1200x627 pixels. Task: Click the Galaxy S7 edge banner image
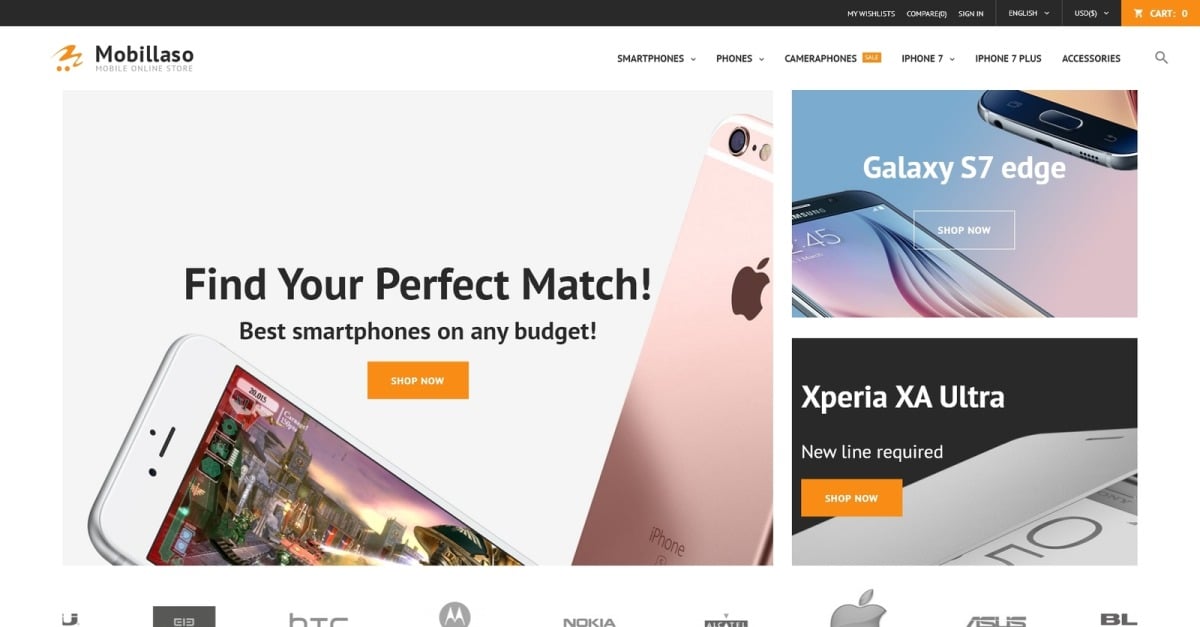[964, 204]
